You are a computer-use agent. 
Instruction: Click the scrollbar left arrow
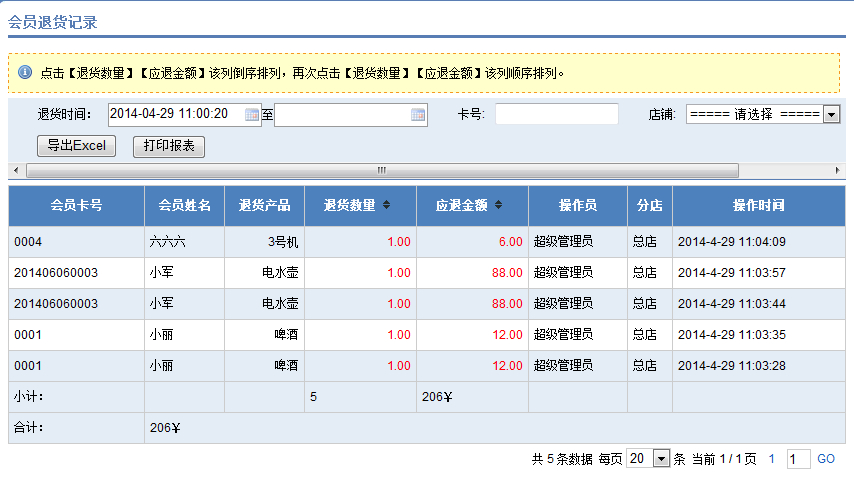coord(14,170)
